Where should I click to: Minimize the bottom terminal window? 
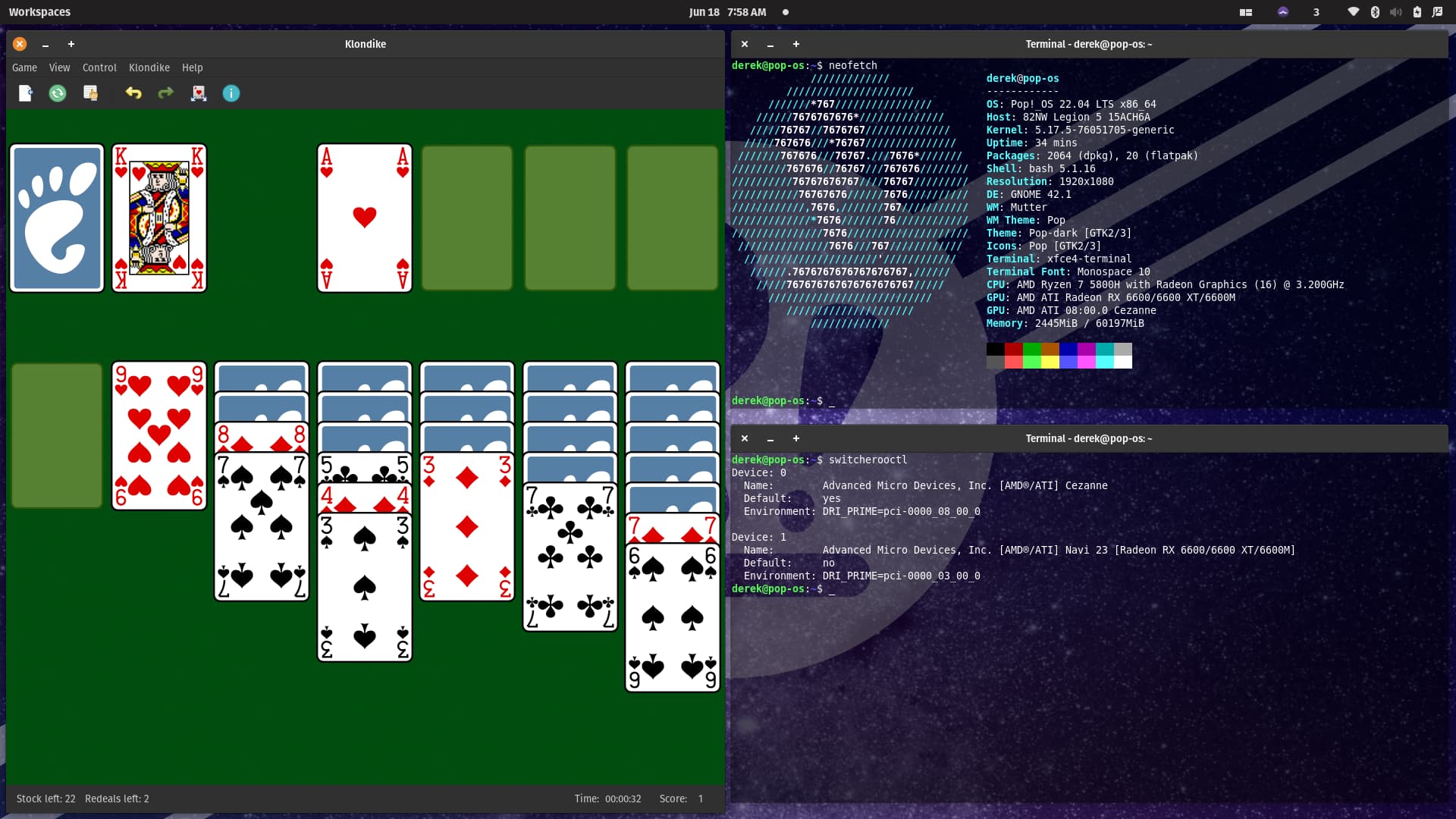[x=770, y=438]
